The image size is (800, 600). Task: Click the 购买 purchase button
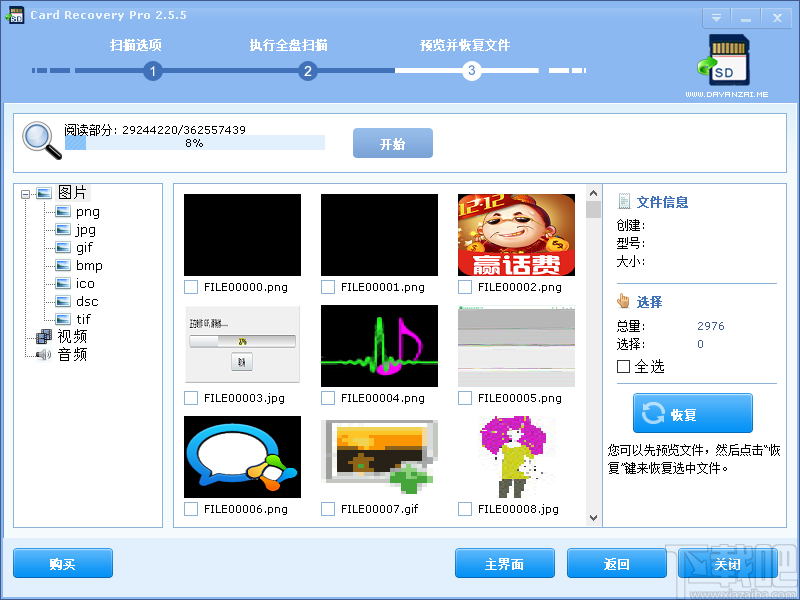coord(63,563)
